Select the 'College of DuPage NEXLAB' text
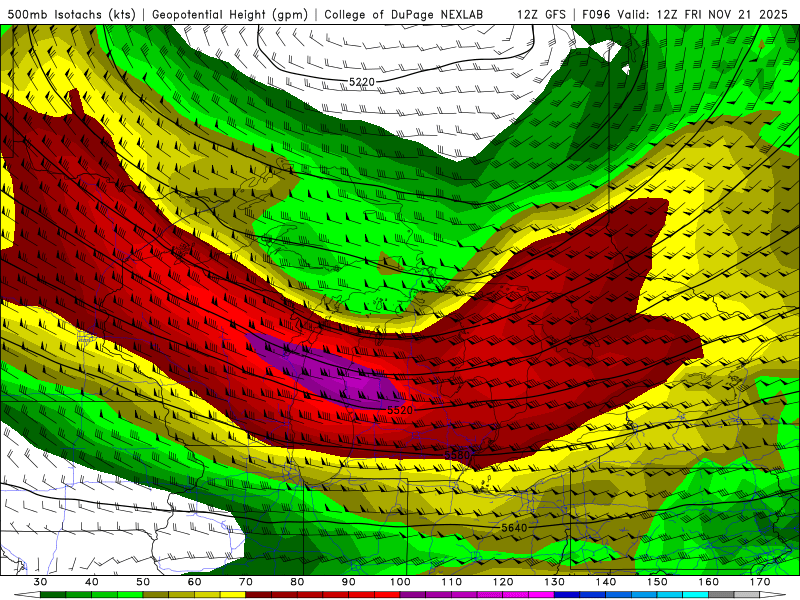This screenshot has height=600, width=800. 404,14
